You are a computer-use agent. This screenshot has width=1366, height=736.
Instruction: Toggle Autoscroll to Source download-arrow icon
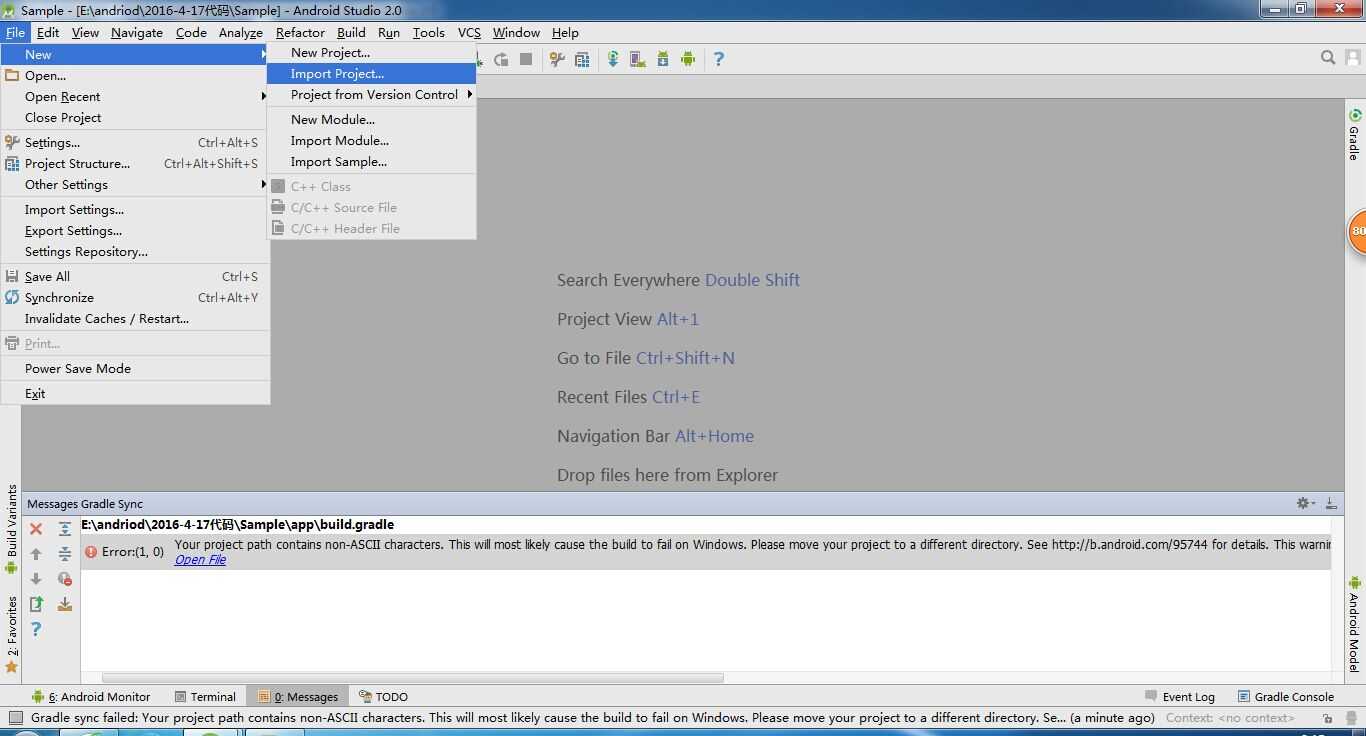click(x=65, y=604)
